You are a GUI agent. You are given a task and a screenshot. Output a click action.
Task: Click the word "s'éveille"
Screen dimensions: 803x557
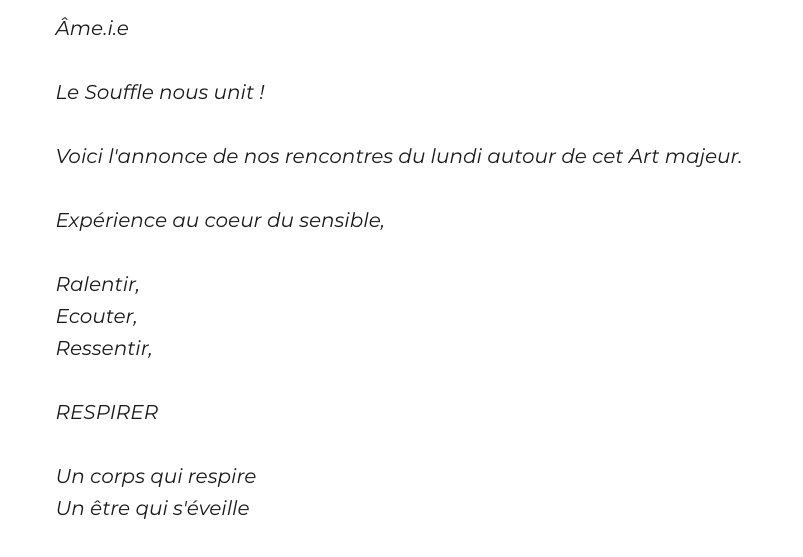click(211, 509)
